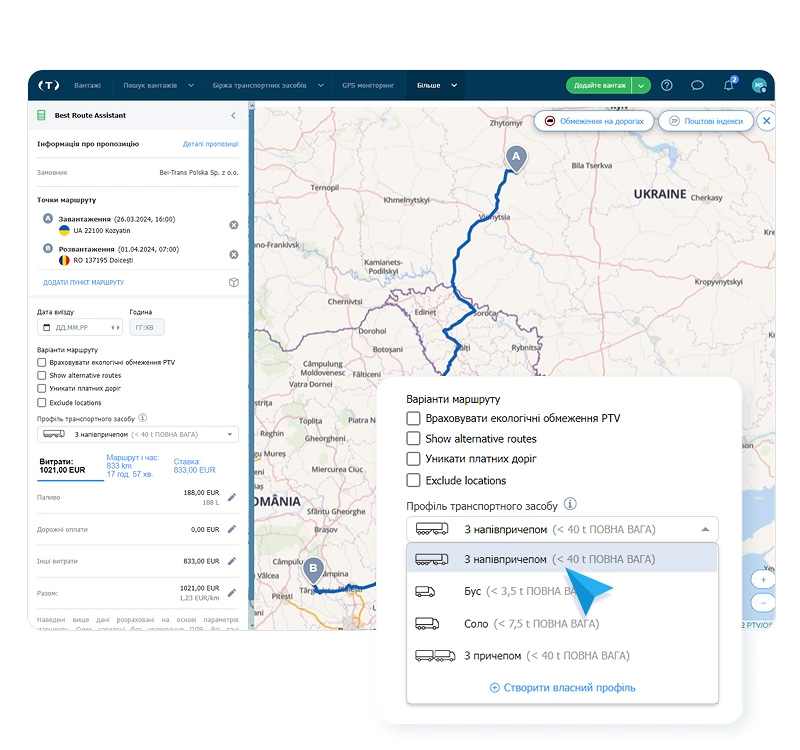Check Уникати платних доріг in enlarged popup
The width and height of the screenshot is (800, 750).
tap(413, 459)
